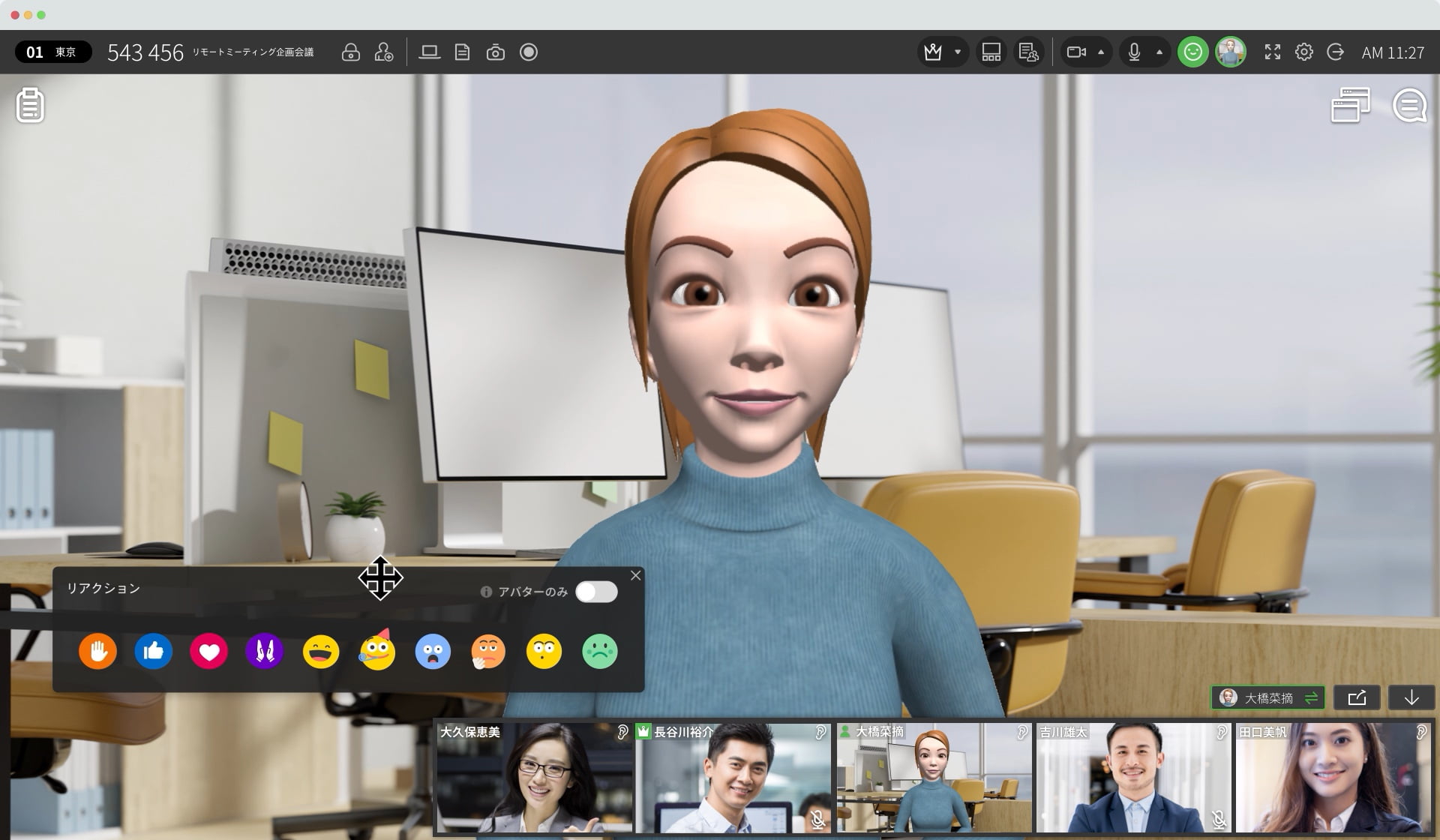The width and height of the screenshot is (1440, 840).
Task: Open the participant list icon
Action: click(x=1029, y=52)
